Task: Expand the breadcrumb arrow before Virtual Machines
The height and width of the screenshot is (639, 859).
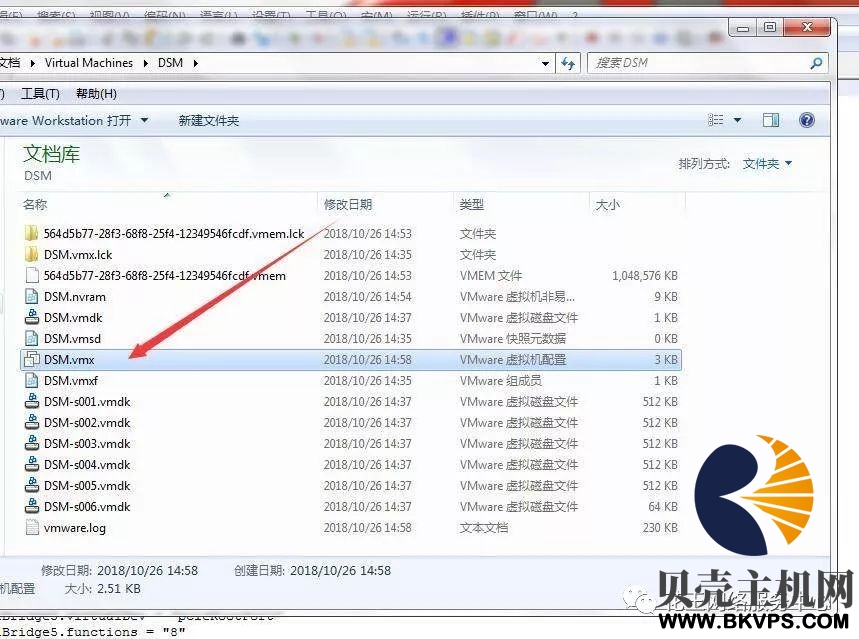Action: (x=33, y=63)
